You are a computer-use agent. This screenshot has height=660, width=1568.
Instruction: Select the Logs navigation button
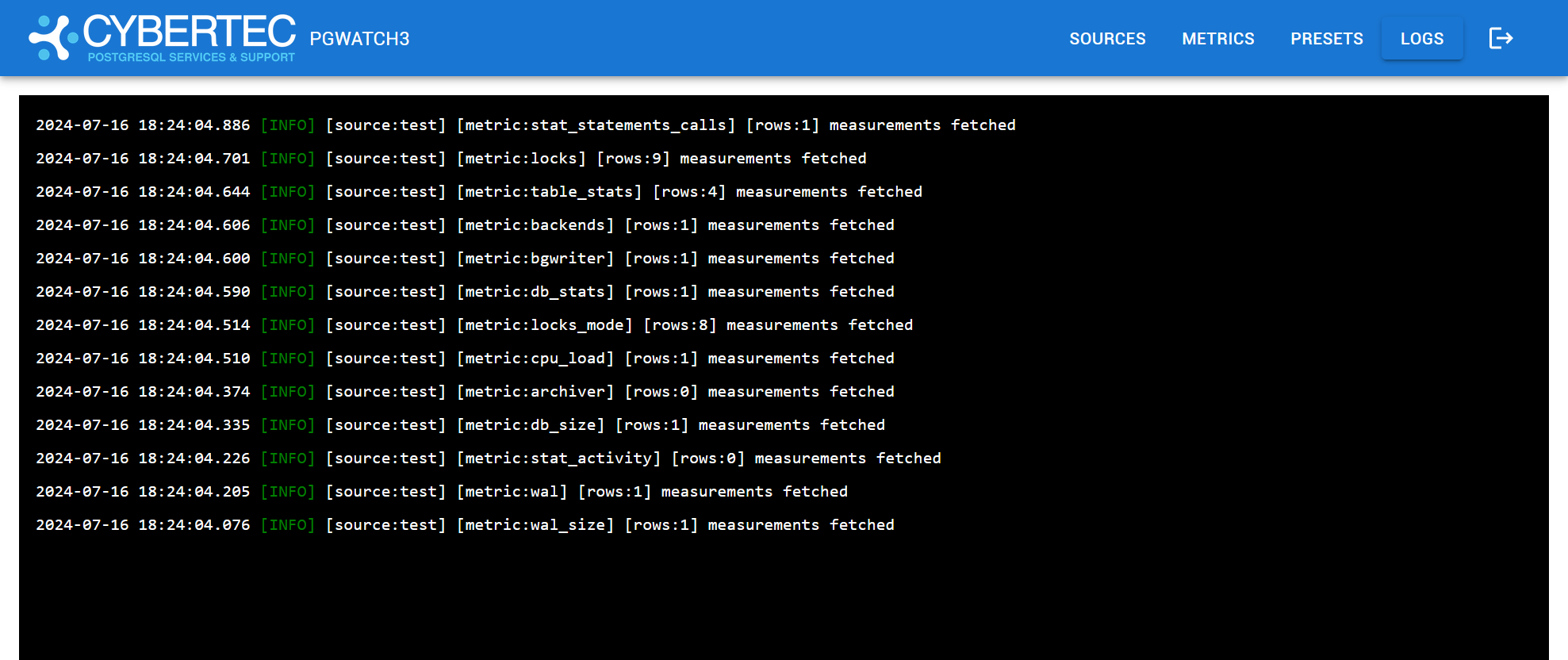[1421, 39]
